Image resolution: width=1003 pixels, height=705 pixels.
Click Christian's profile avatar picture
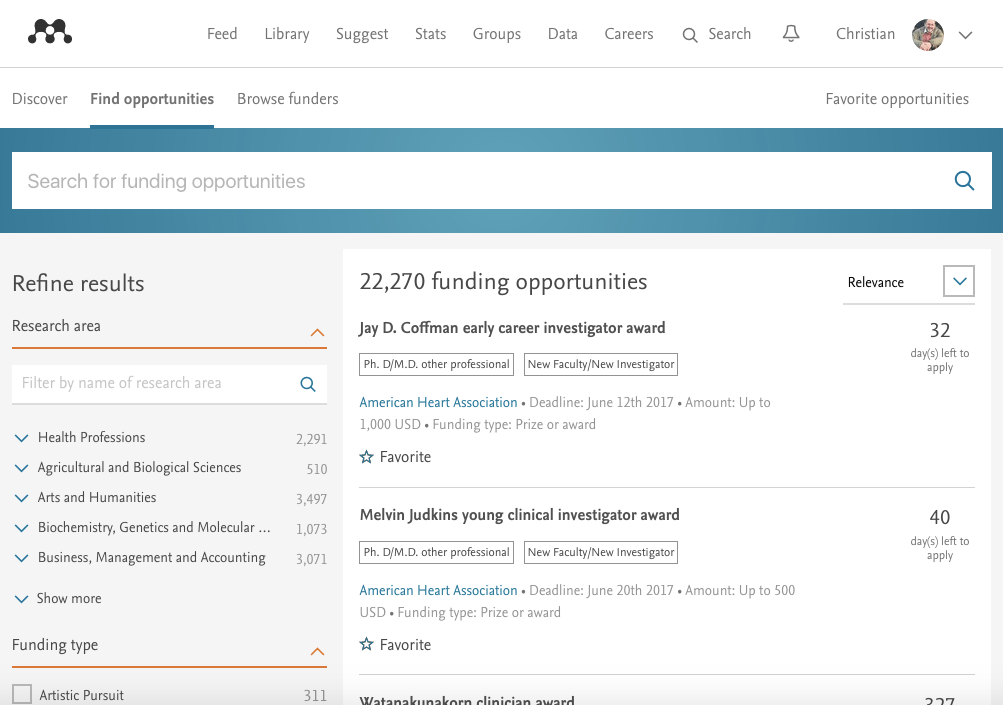[925, 34]
